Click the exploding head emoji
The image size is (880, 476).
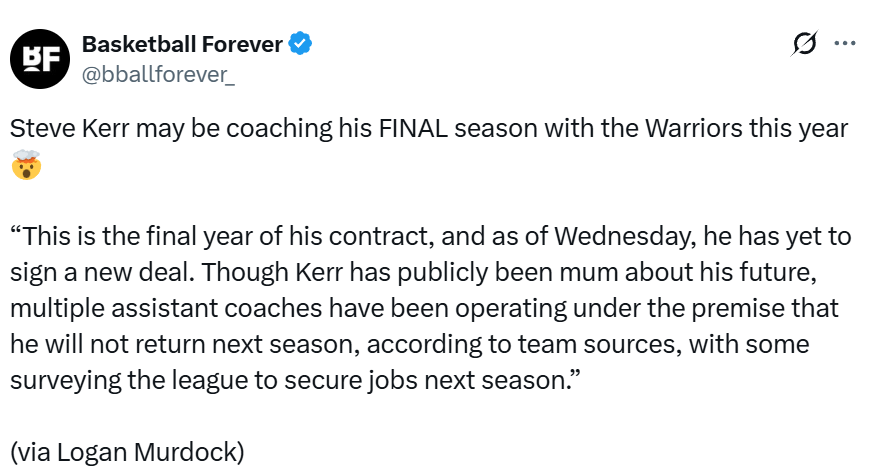point(26,165)
